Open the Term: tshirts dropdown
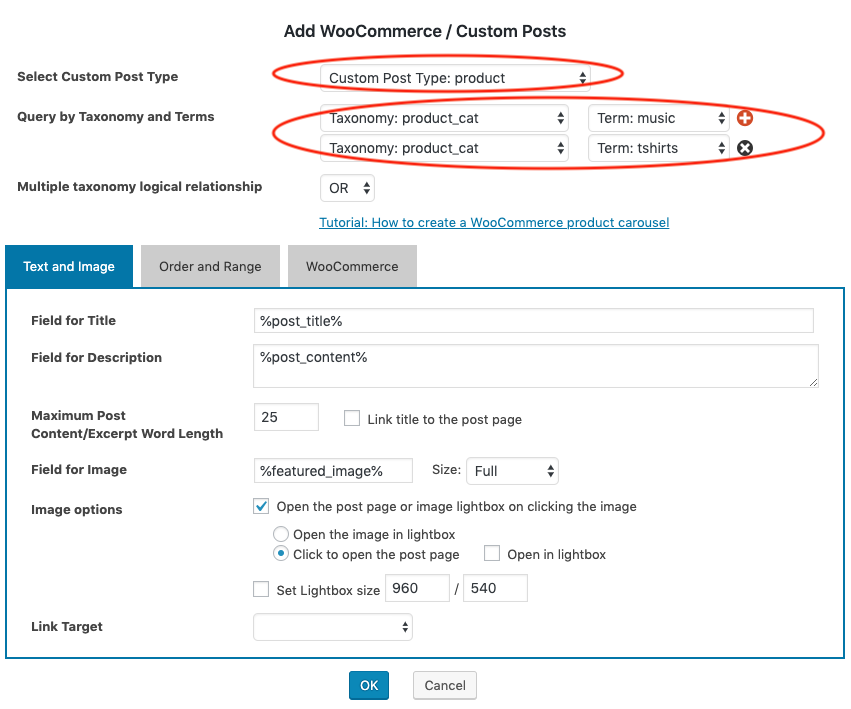This screenshot has height=709, width=851. pyautogui.click(x=658, y=148)
